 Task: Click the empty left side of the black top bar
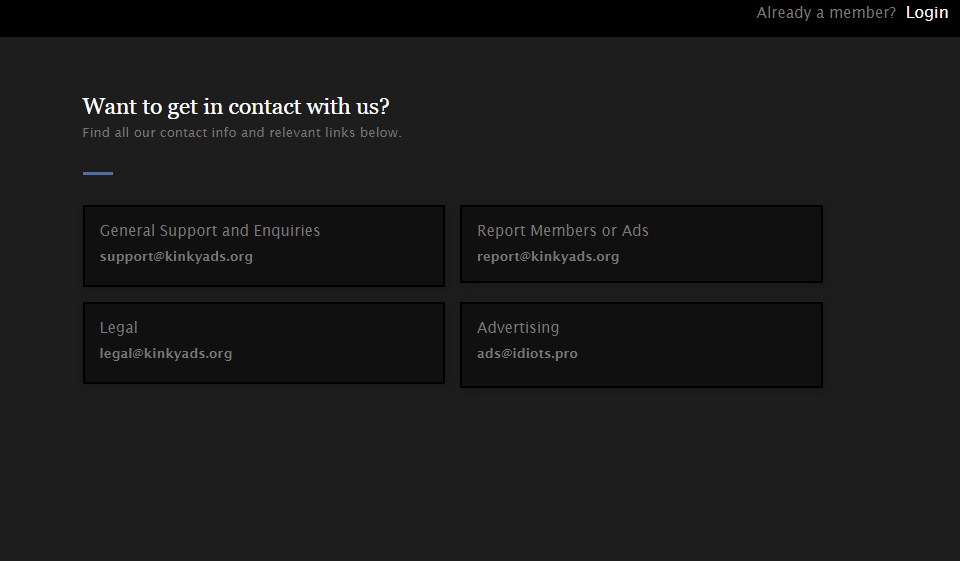pos(300,18)
